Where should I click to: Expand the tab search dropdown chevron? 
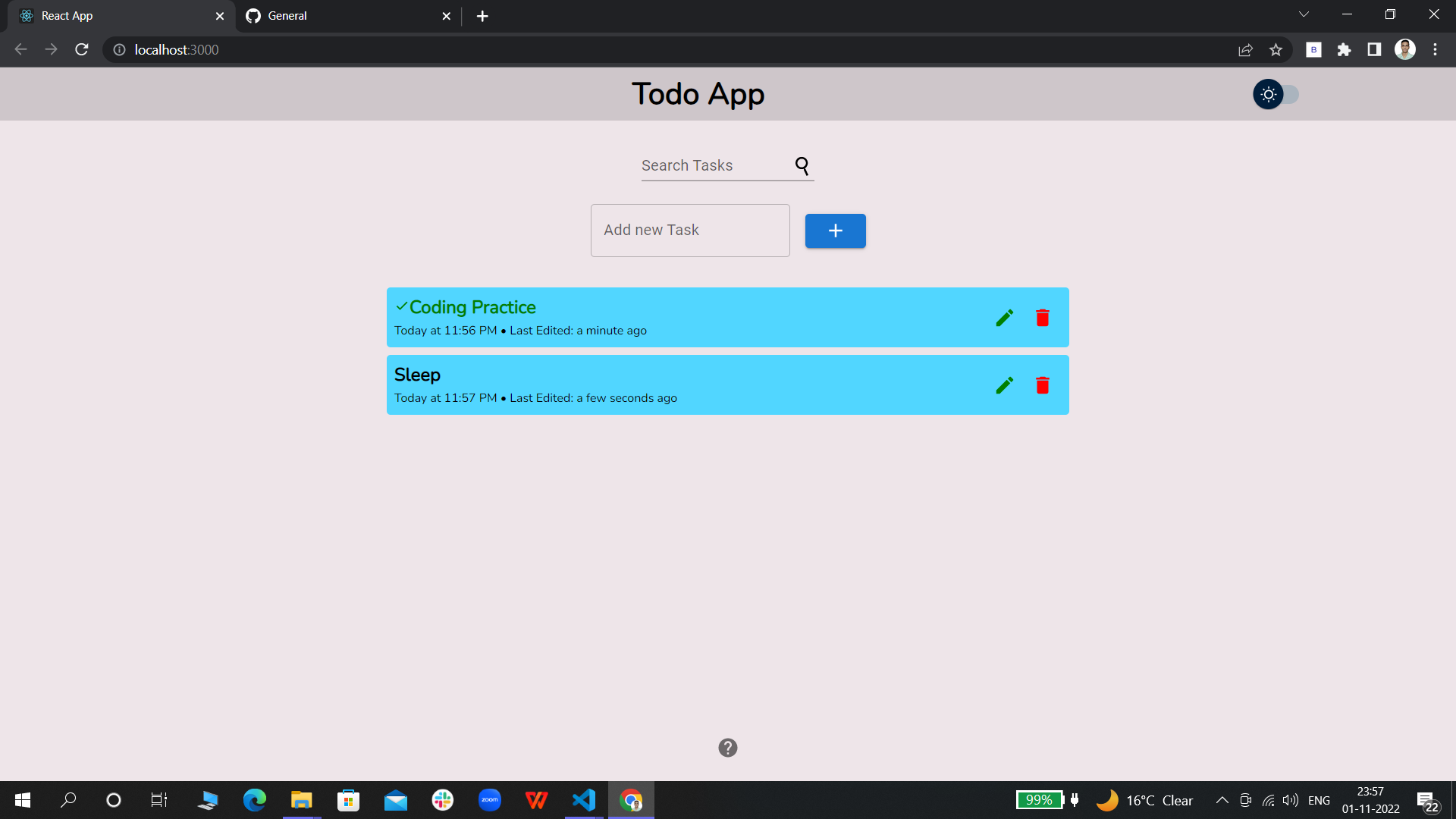click(x=1304, y=14)
